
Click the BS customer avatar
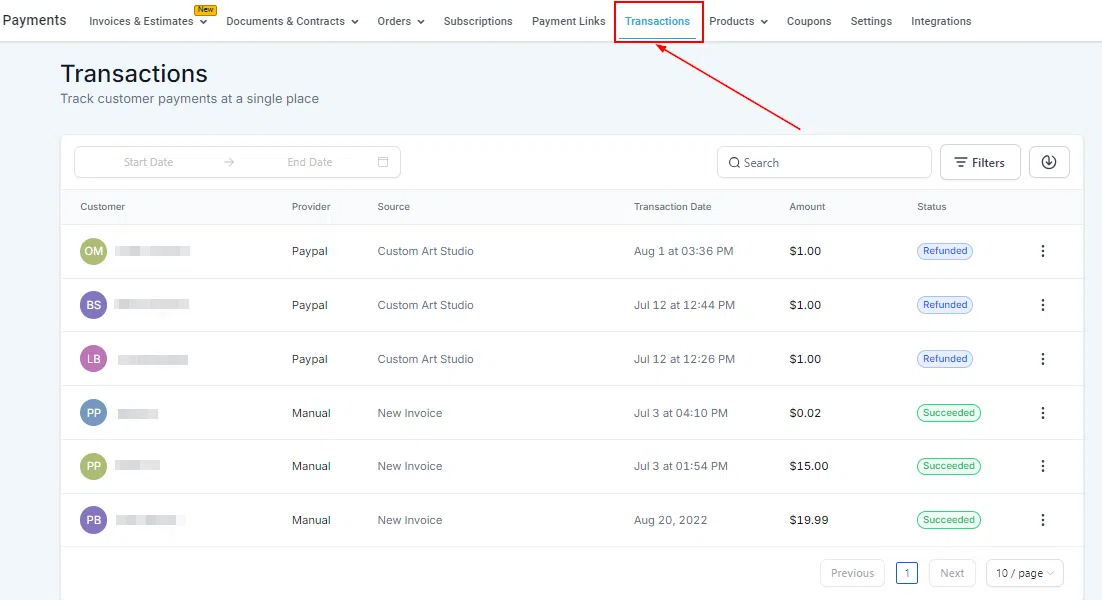[x=93, y=305]
